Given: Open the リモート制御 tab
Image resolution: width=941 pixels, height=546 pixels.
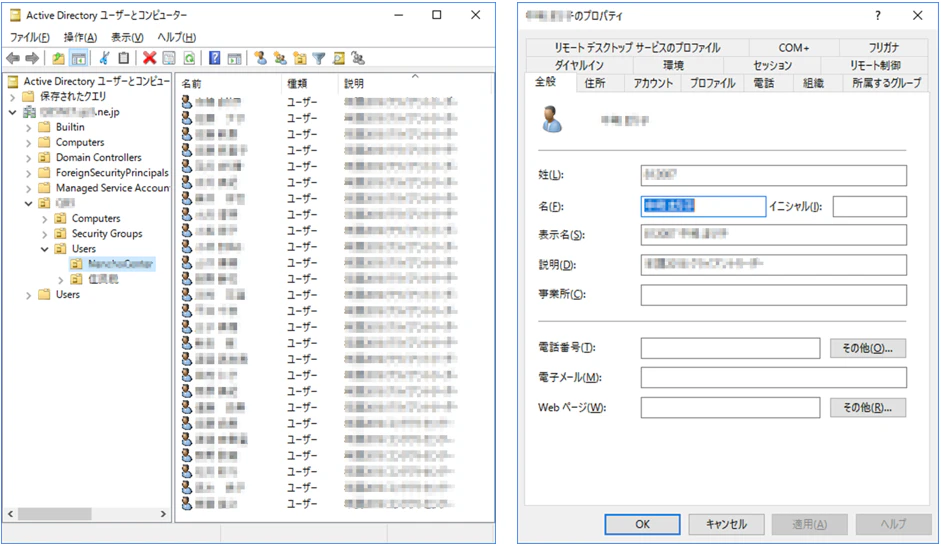Looking at the screenshot, I should pos(874,65).
